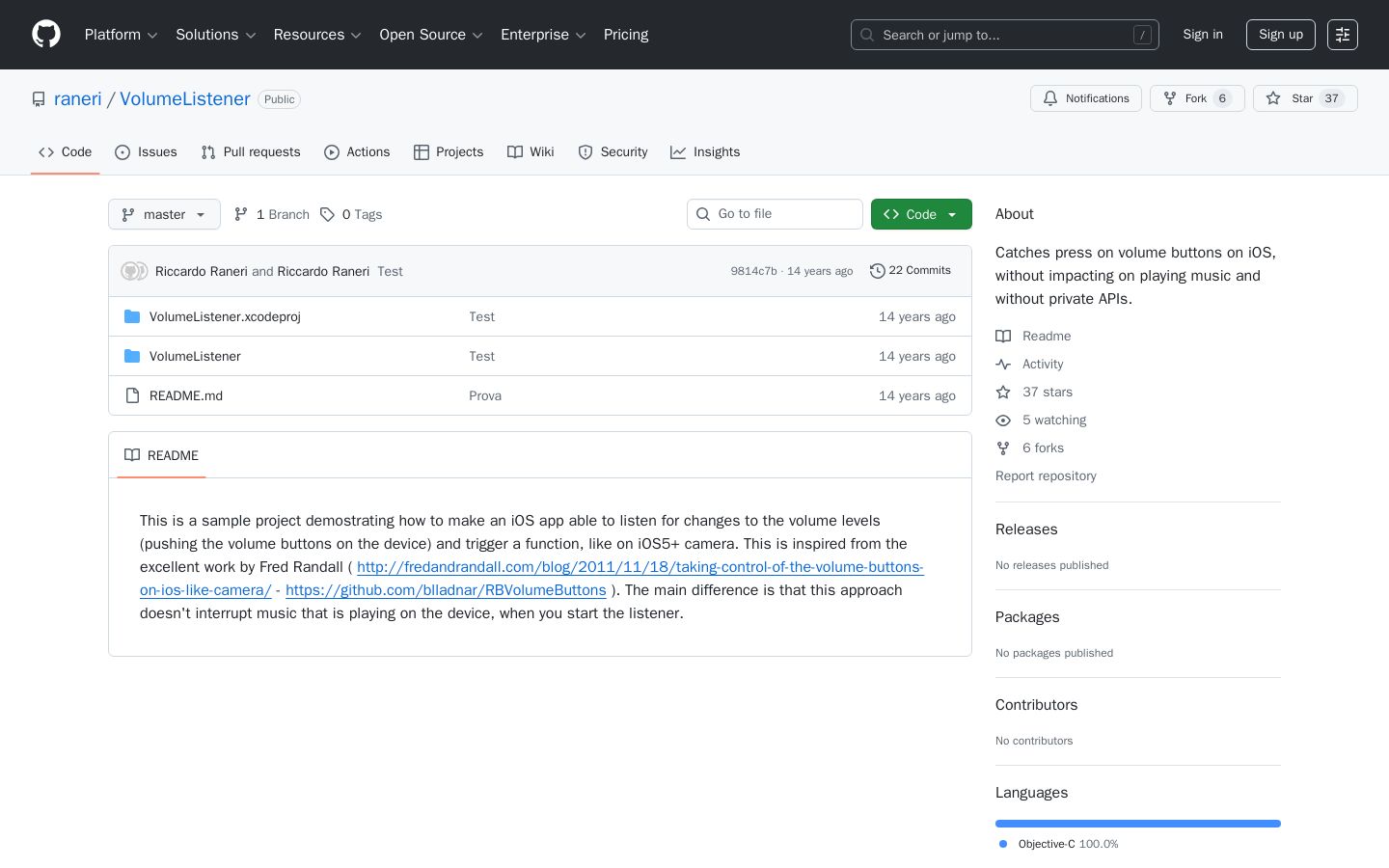
Task: Open the Code tab
Action: point(66,152)
